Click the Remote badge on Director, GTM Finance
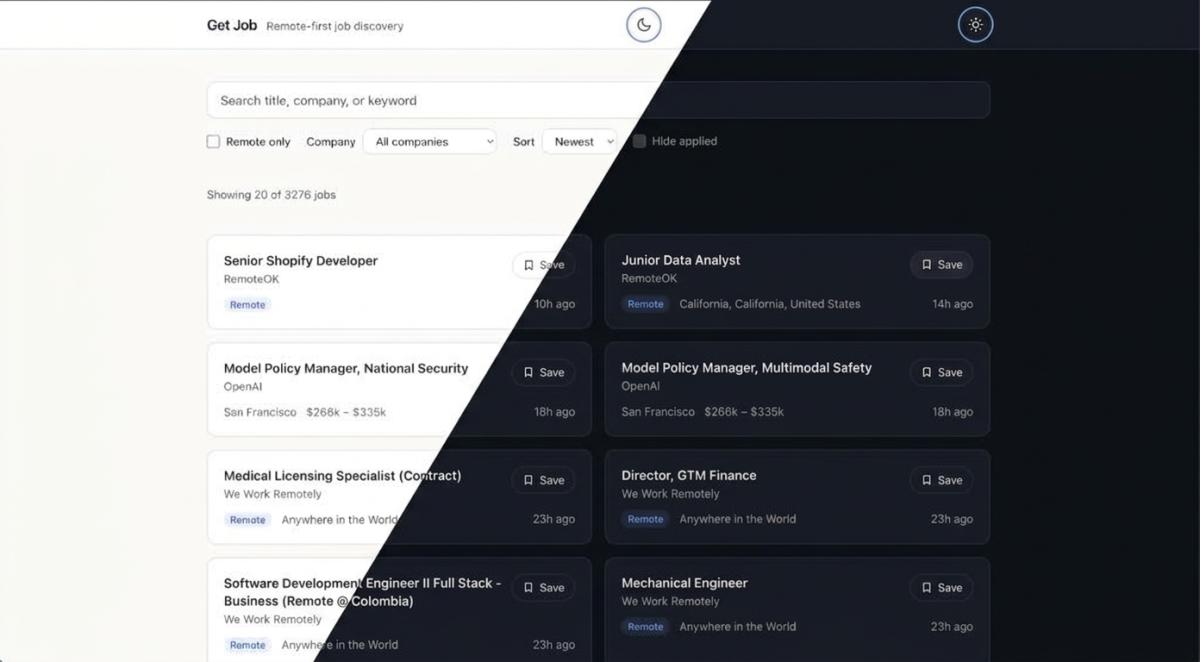Viewport: 1200px width, 662px height. [645, 519]
